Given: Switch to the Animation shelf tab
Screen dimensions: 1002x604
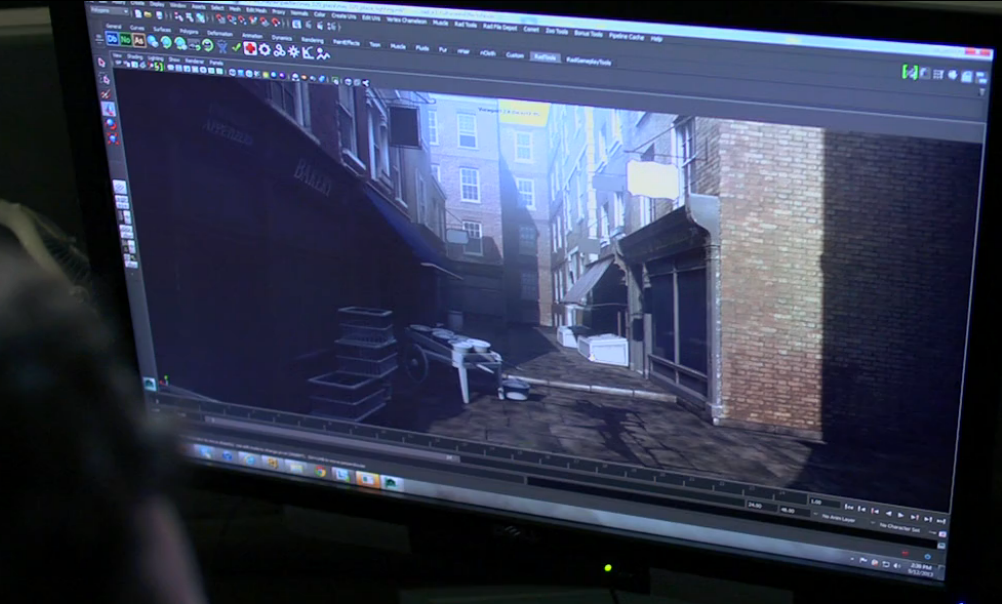Looking at the screenshot, I should coord(252,36).
